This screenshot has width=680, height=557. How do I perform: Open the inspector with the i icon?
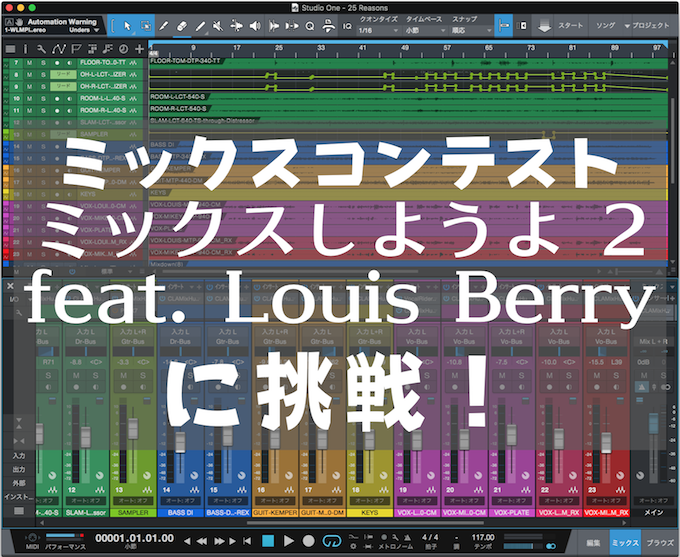point(25,49)
